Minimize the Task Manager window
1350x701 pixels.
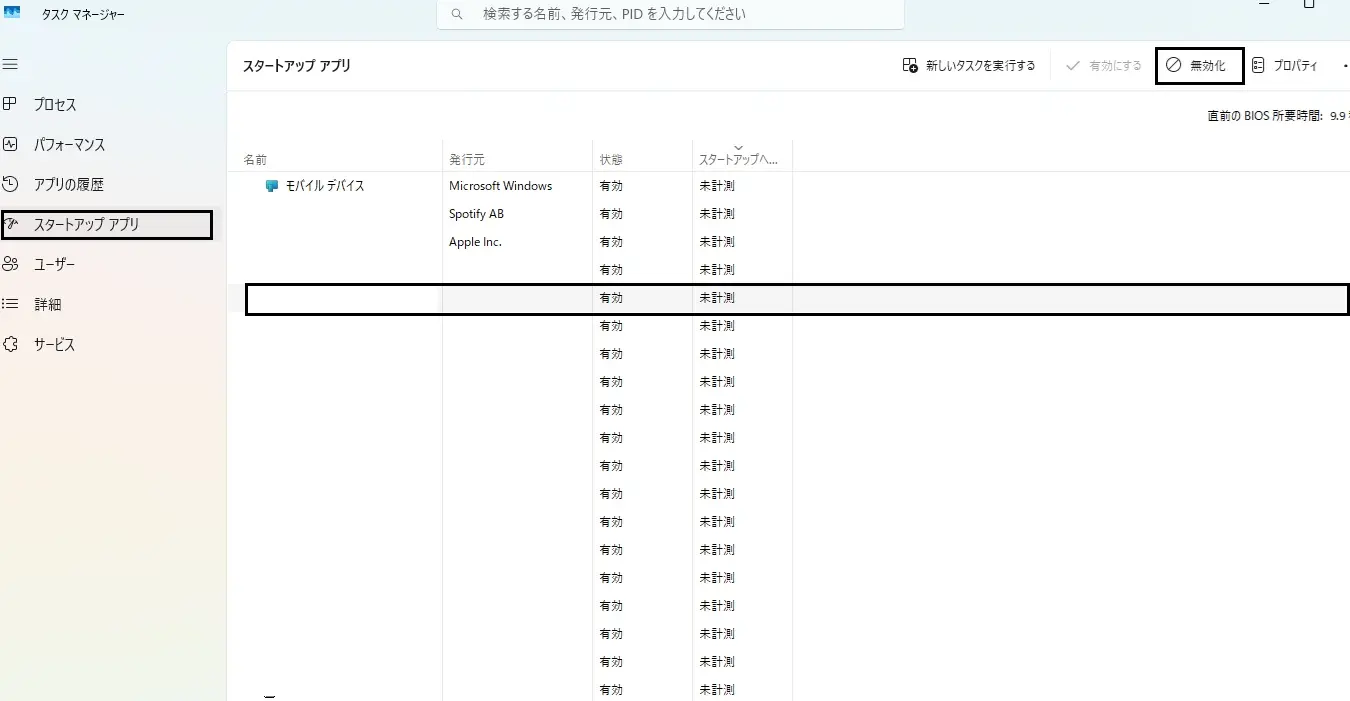pos(1264,6)
